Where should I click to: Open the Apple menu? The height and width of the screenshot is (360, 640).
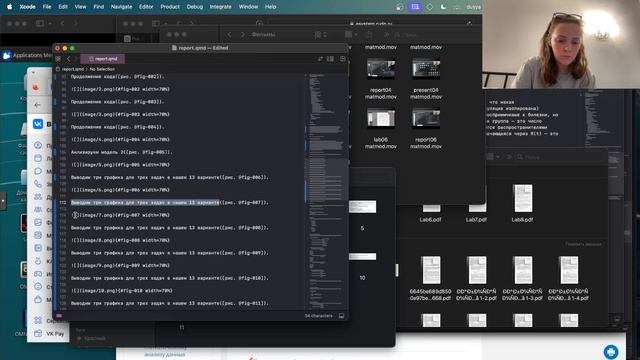[x=9, y=7]
